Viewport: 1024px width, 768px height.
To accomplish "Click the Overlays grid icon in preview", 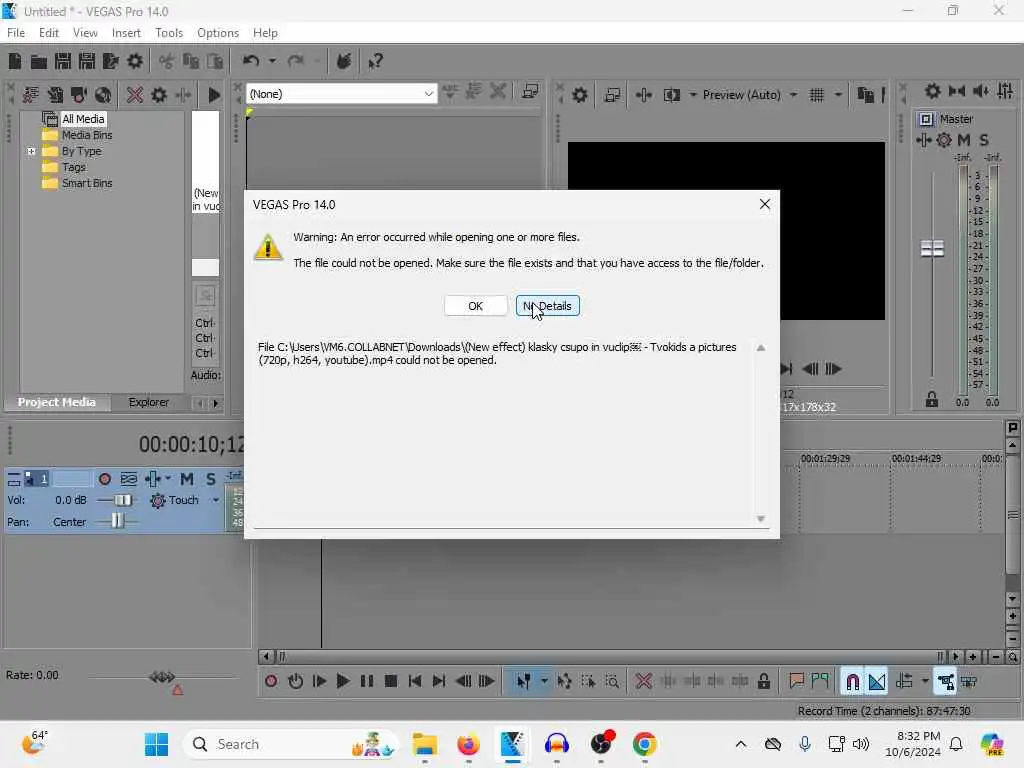I will click(817, 95).
